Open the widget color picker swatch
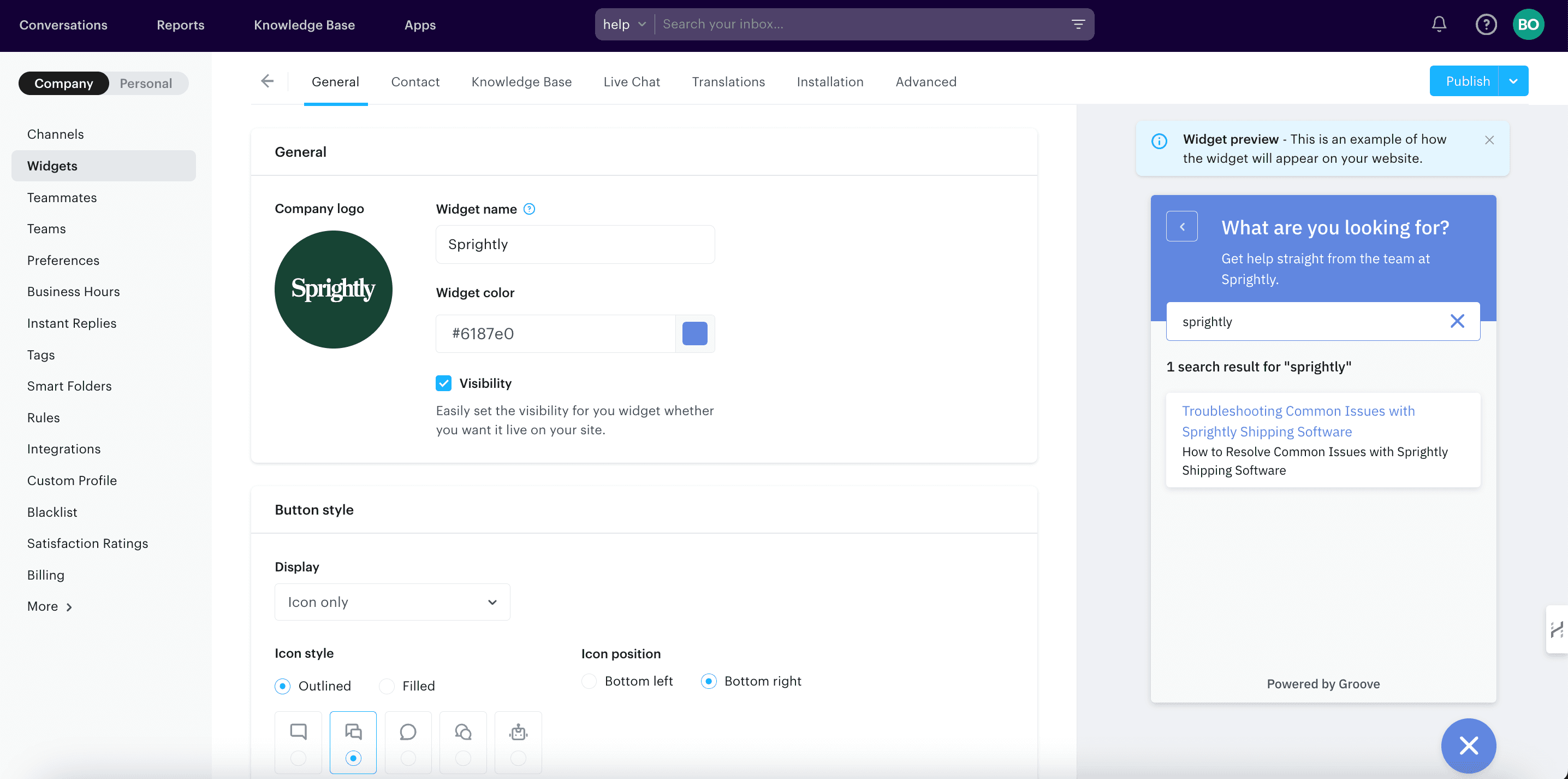The width and height of the screenshot is (1568, 779). [694, 333]
